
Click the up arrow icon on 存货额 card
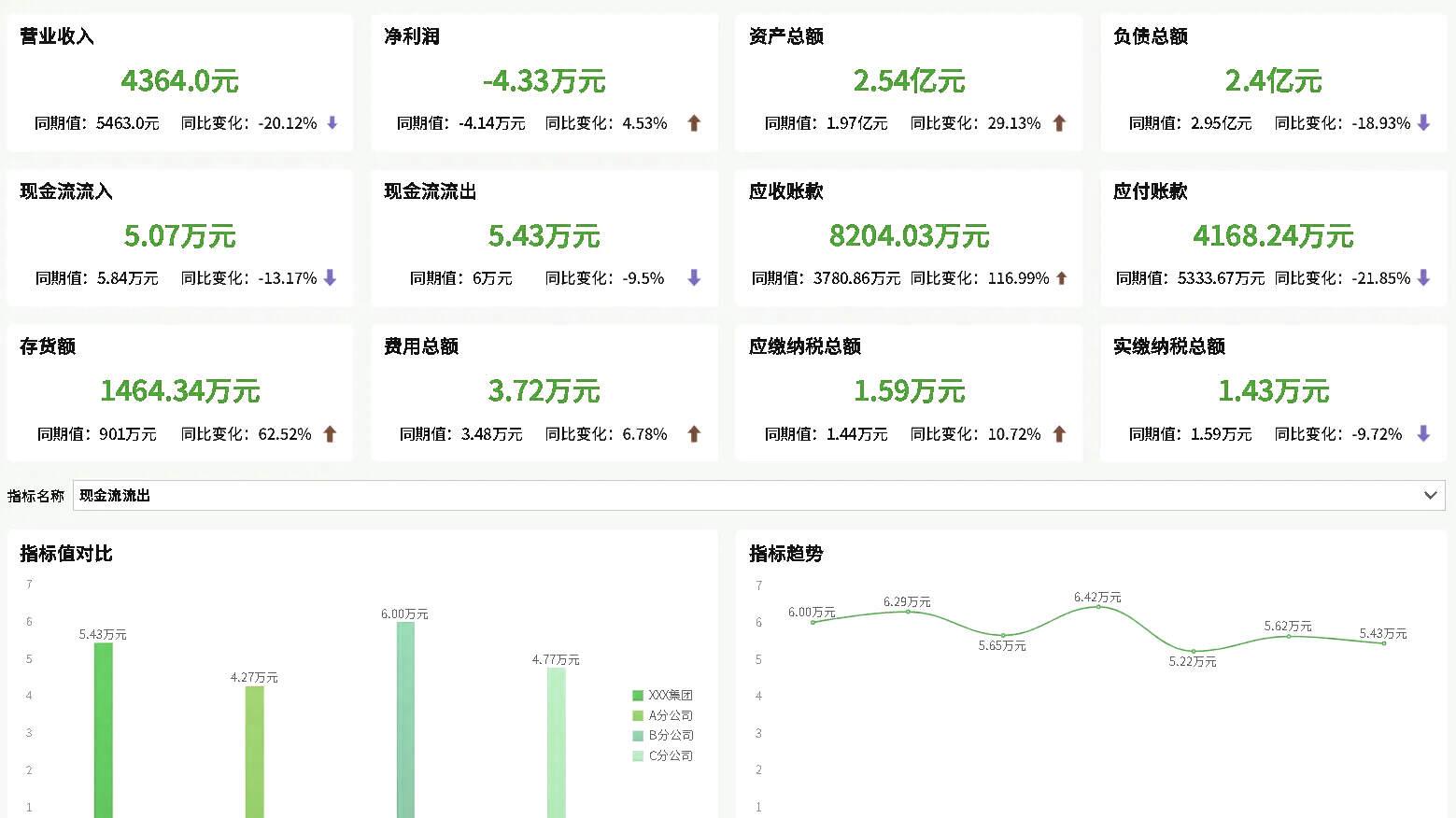(332, 433)
